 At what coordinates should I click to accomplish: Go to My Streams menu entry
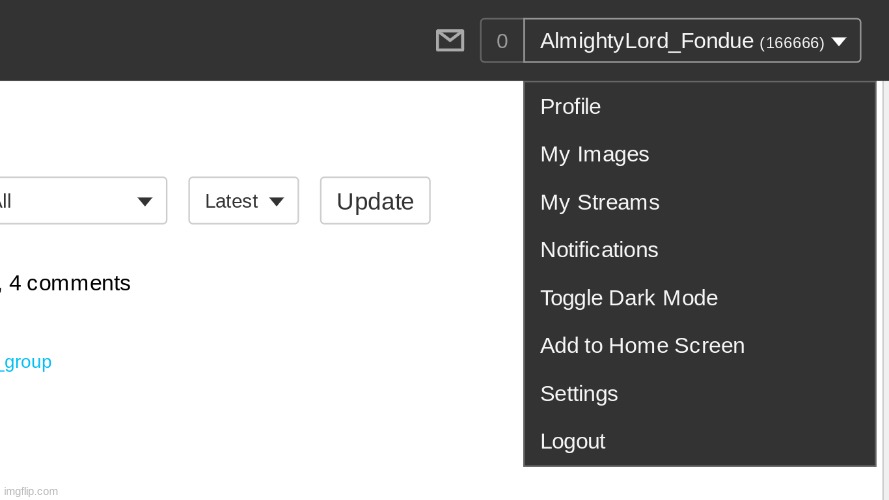click(599, 203)
